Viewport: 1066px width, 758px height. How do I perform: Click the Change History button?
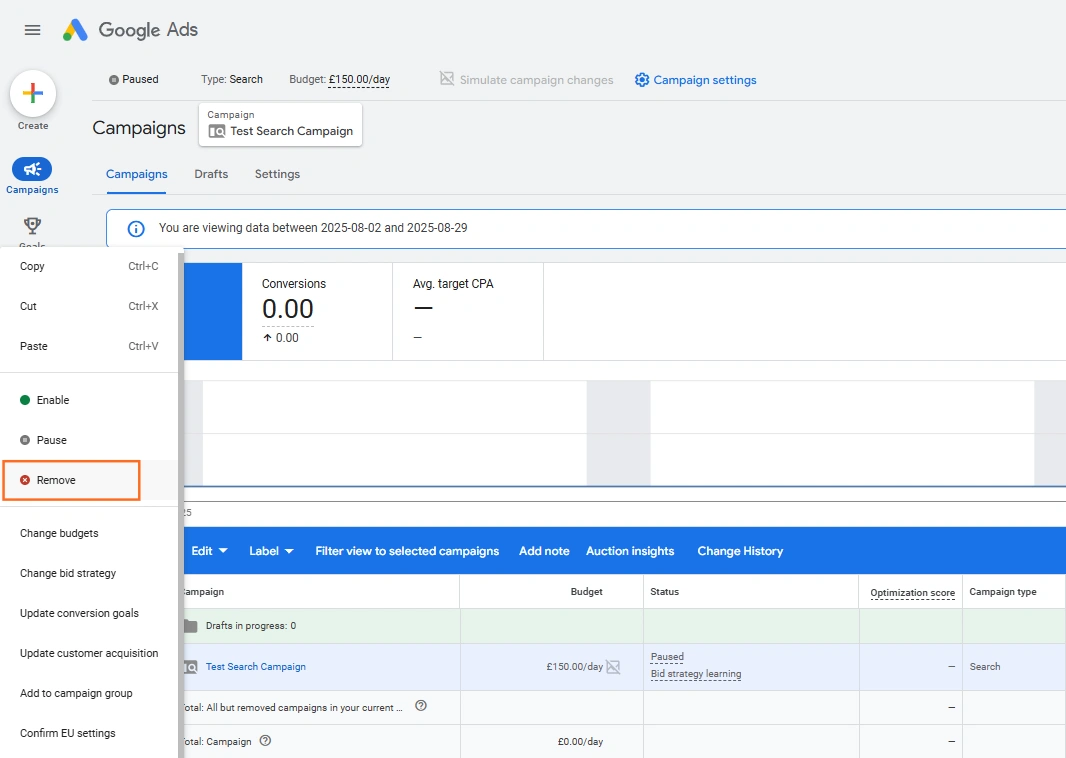pos(740,551)
